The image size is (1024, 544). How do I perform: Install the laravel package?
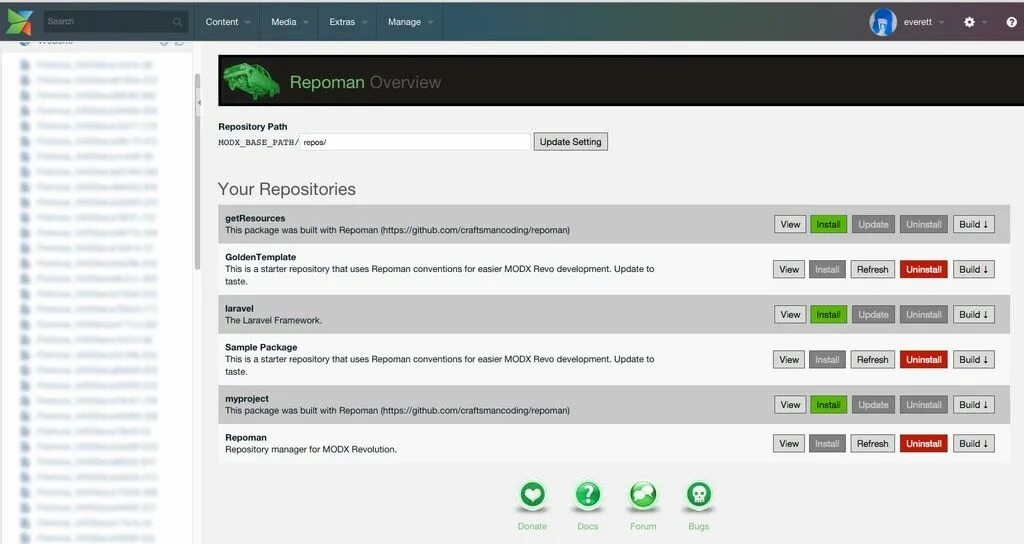coord(828,314)
